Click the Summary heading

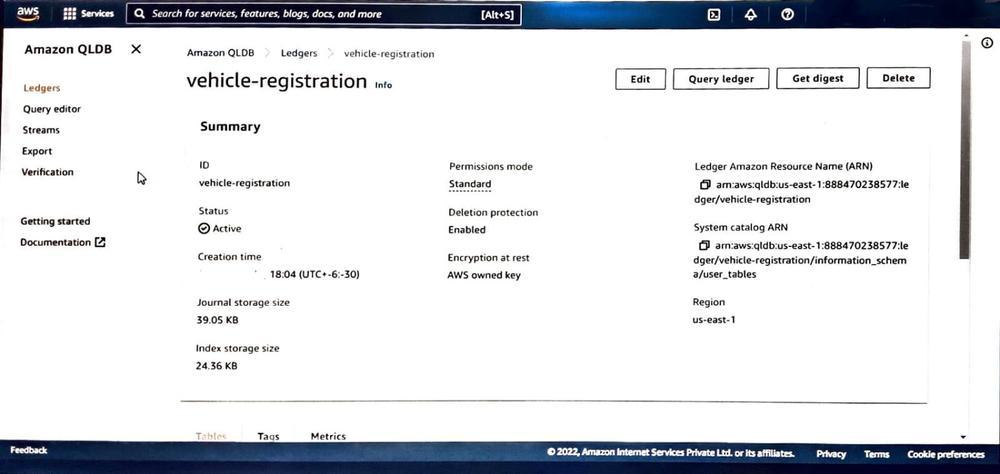click(230, 126)
